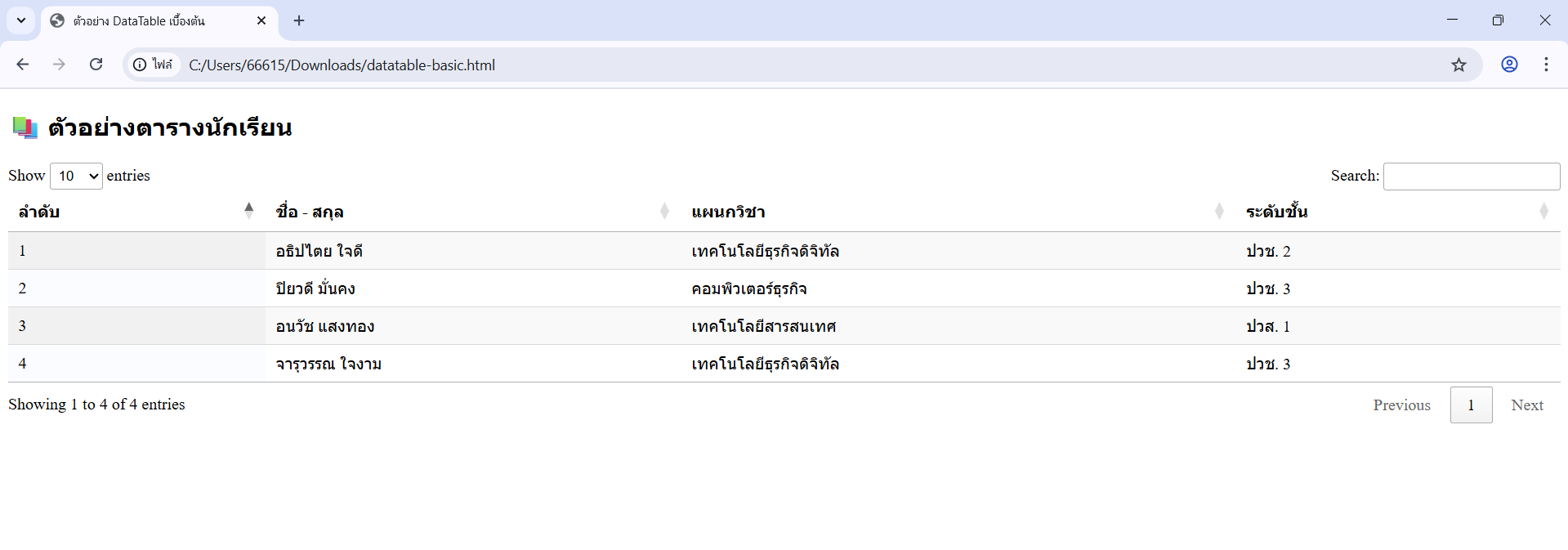Open the Show entries dropdown

click(76, 176)
